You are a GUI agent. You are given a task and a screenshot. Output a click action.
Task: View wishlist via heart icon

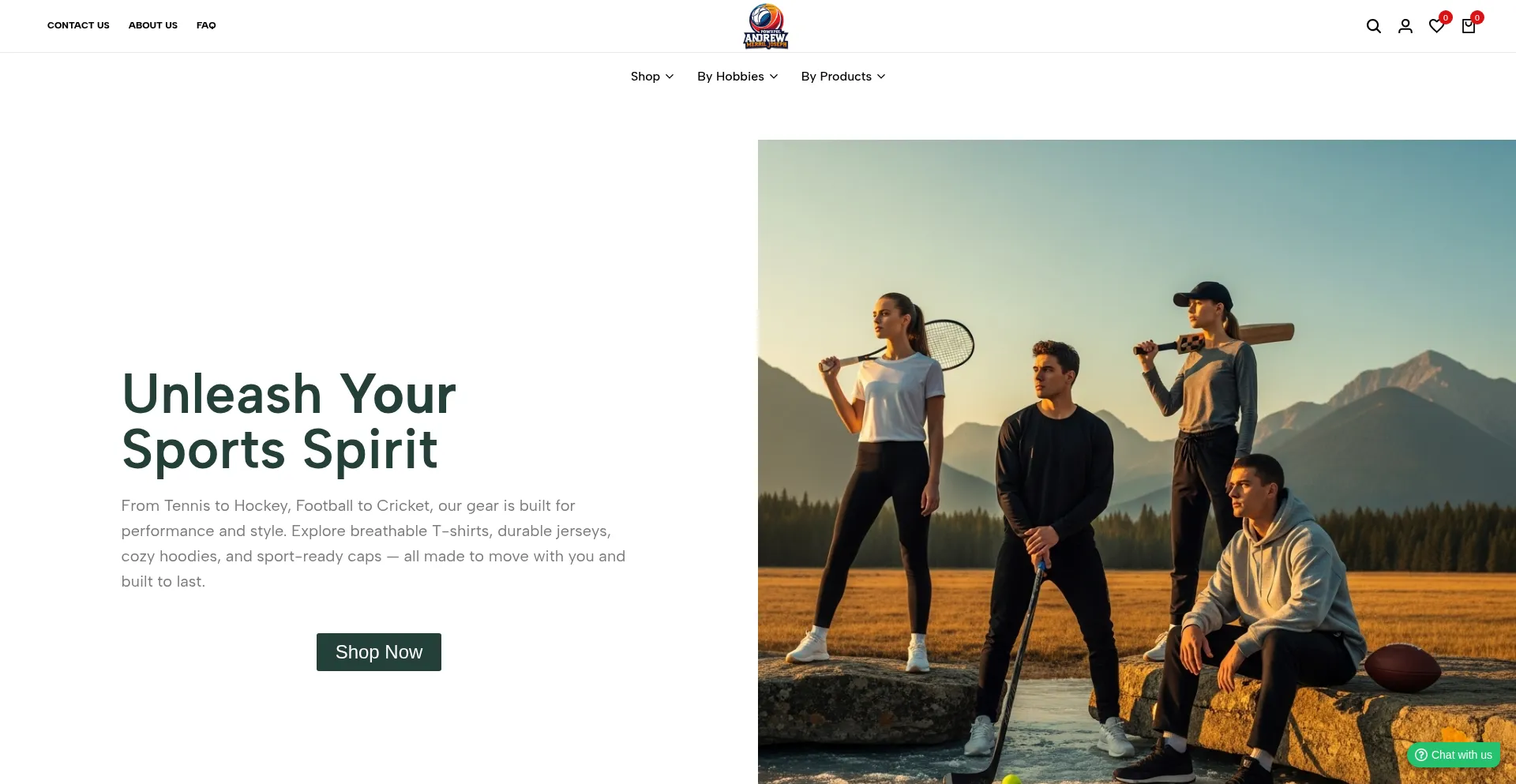[1436, 27]
